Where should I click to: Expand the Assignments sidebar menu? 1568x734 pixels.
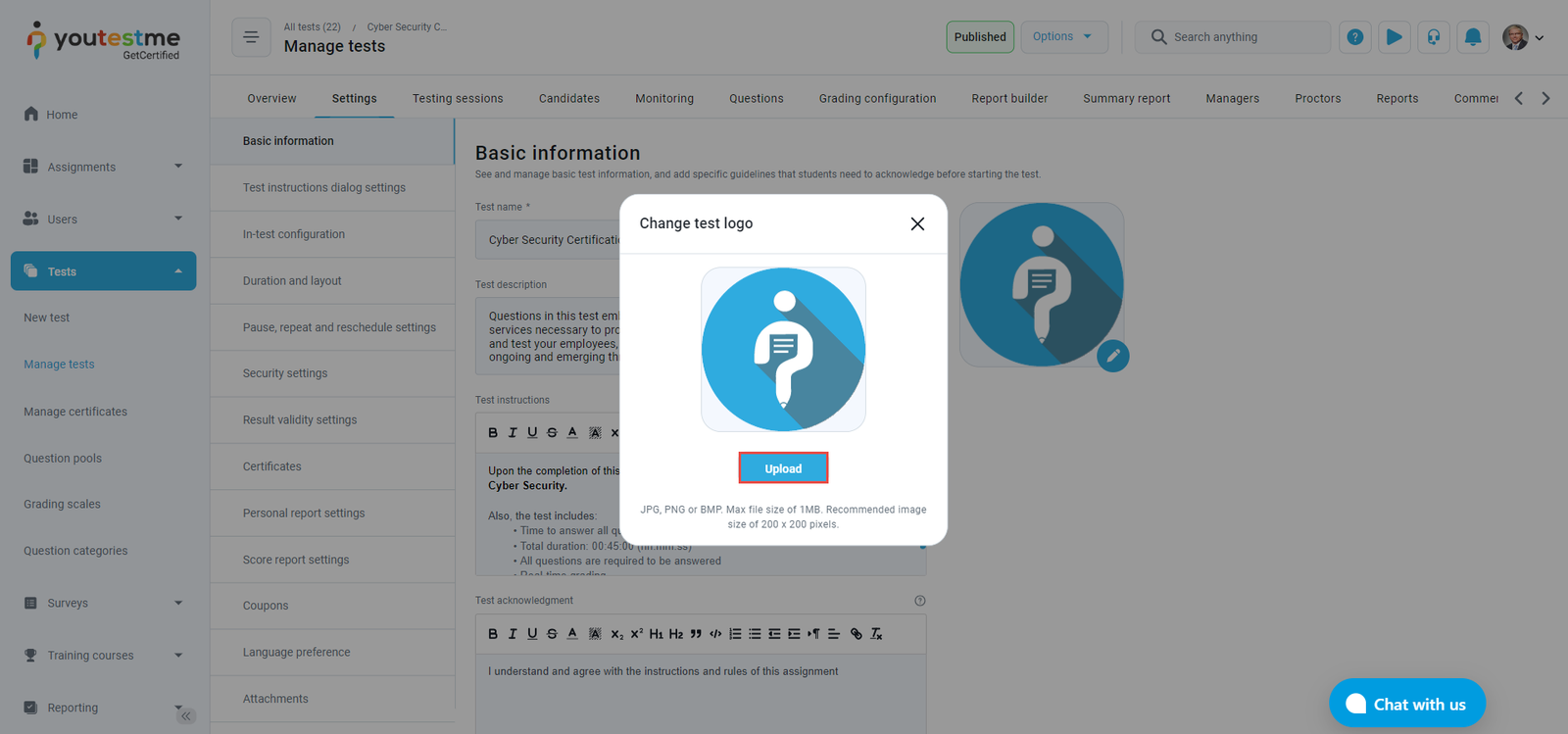coord(103,167)
